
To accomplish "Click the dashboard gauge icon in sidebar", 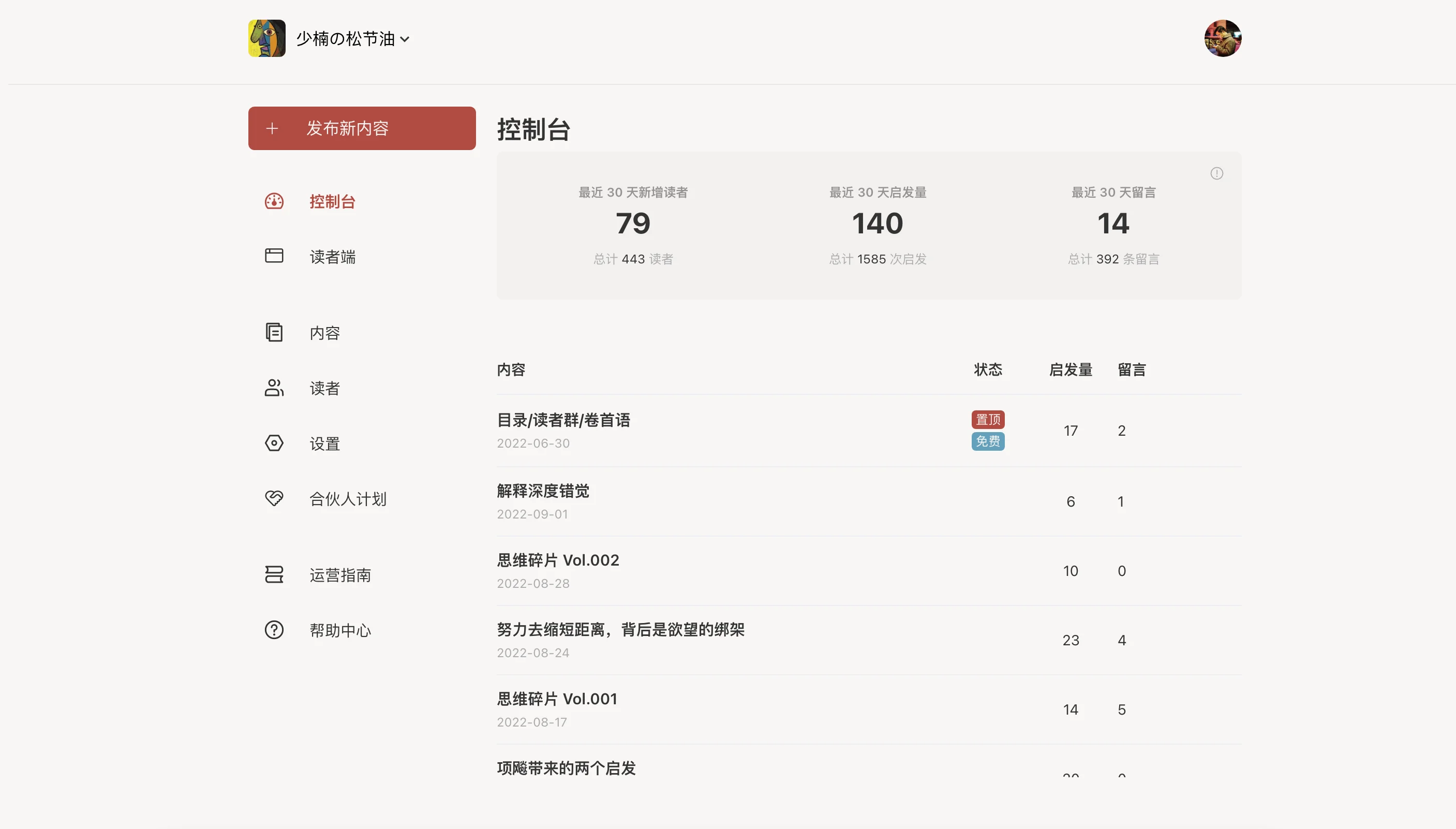I will tap(274, 201).
